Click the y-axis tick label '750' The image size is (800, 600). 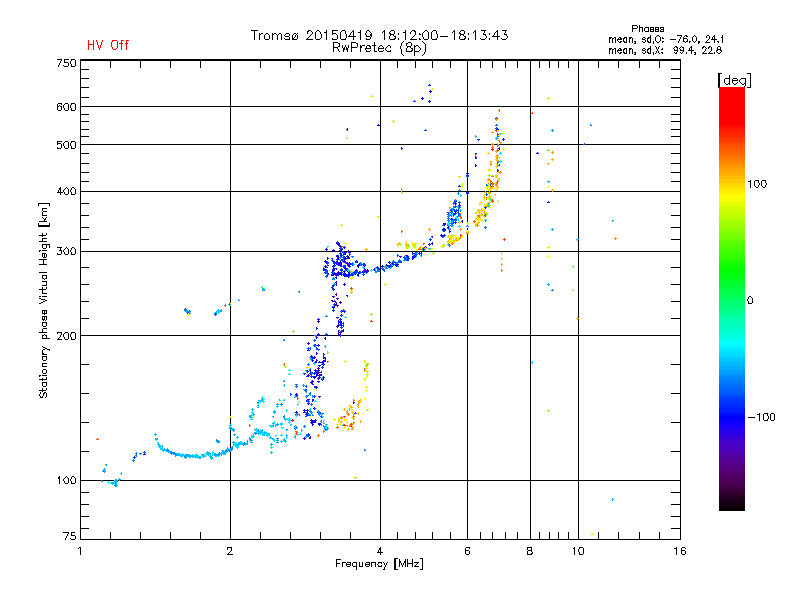pos(66,63)
